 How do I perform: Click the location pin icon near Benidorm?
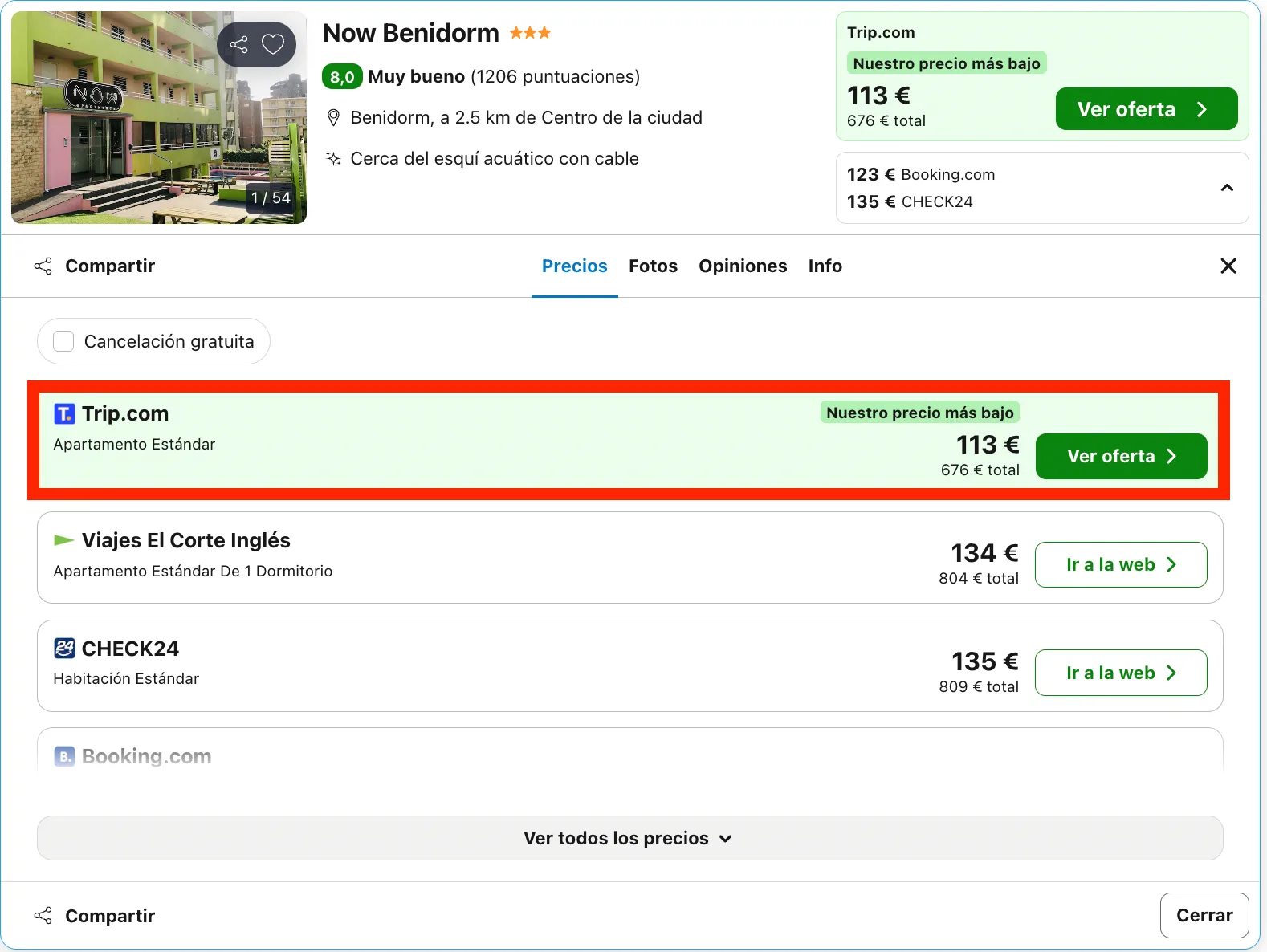click(x=334, y=118)
